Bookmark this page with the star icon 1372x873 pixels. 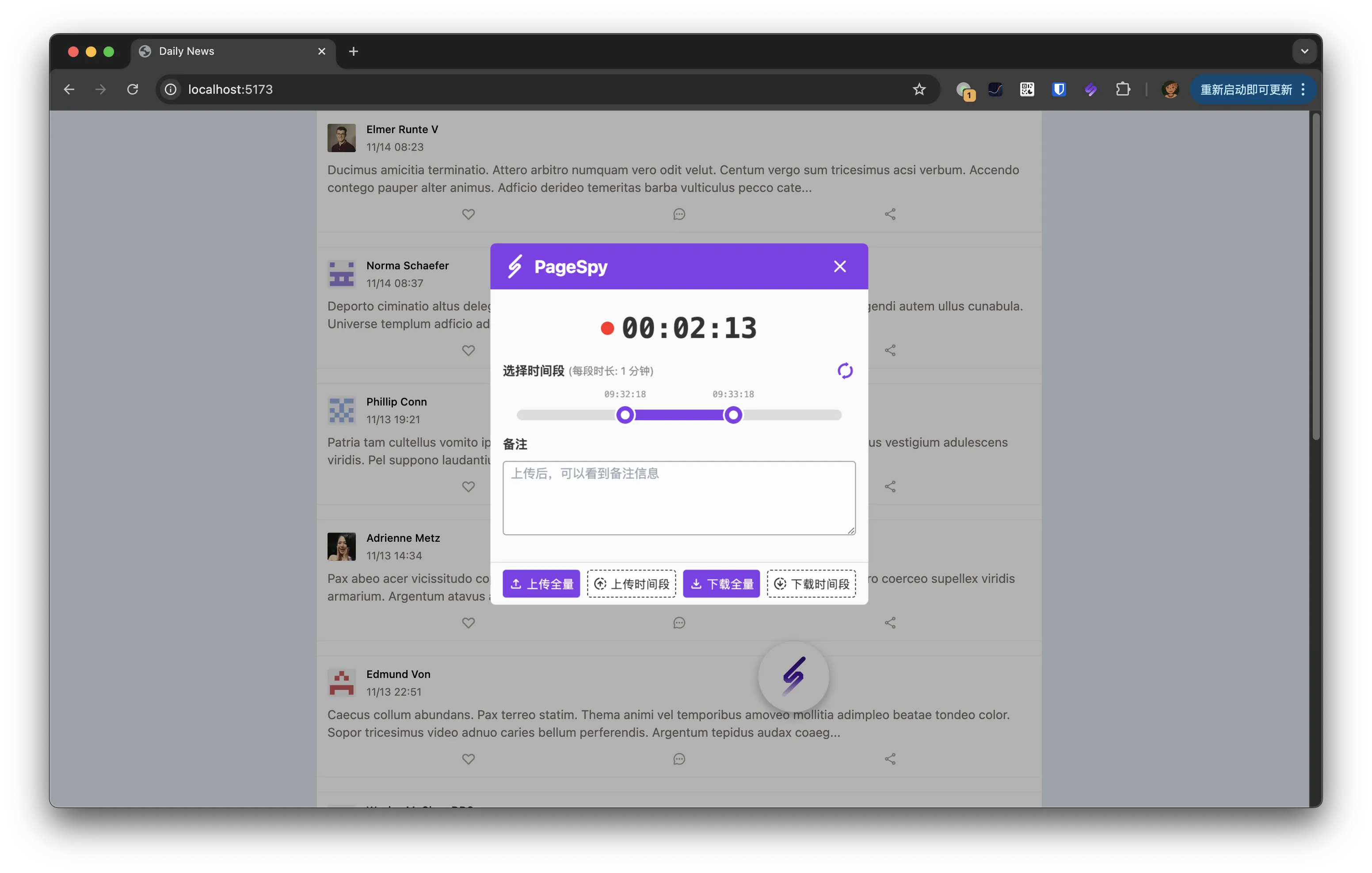pyautogui.click(x=918, y=89)
